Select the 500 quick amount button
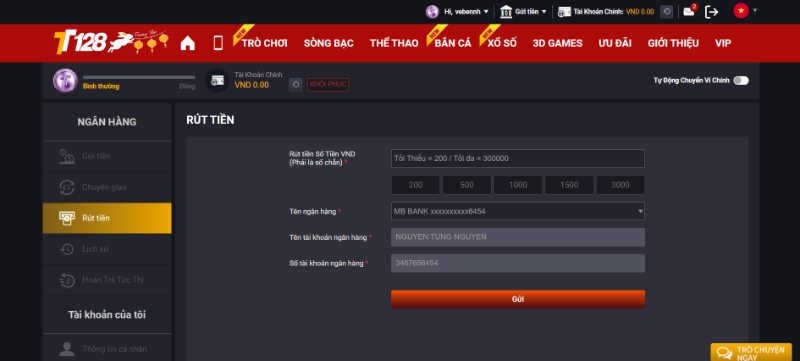Viewport: 800px width, 361px height. 467,185
